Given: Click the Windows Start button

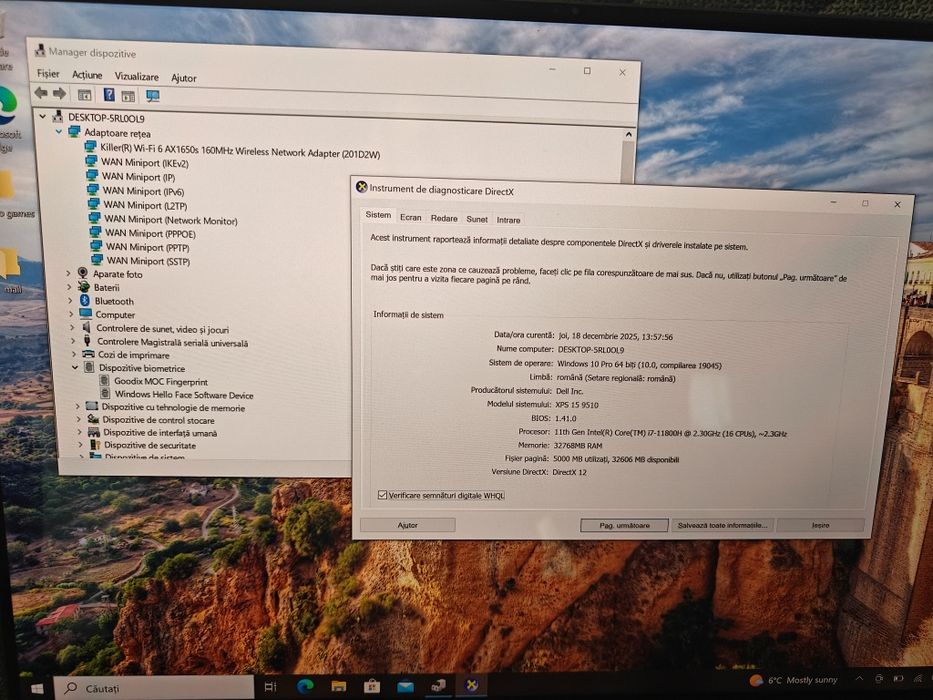Looking at the screenshot, I should pyautogui.click(x=36, y=688).
